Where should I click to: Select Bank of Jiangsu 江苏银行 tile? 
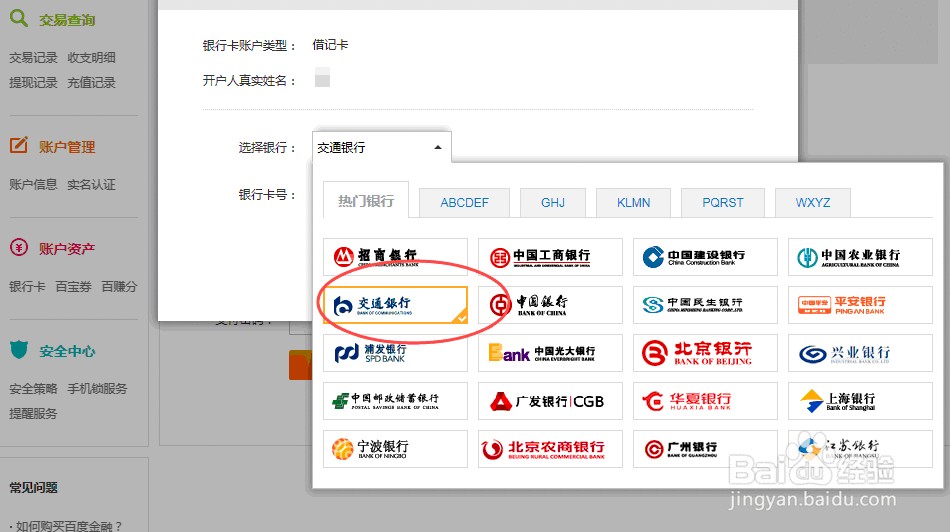(860, 449)
